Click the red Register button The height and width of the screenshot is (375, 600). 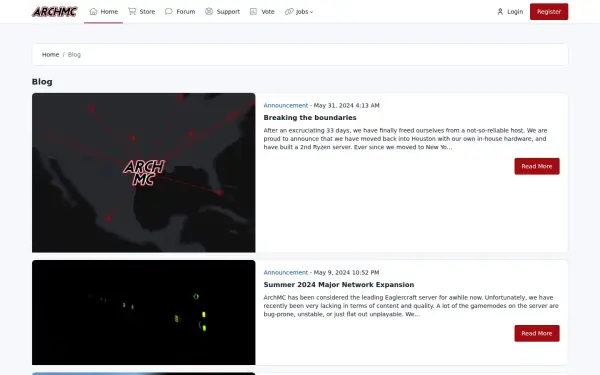549,11
